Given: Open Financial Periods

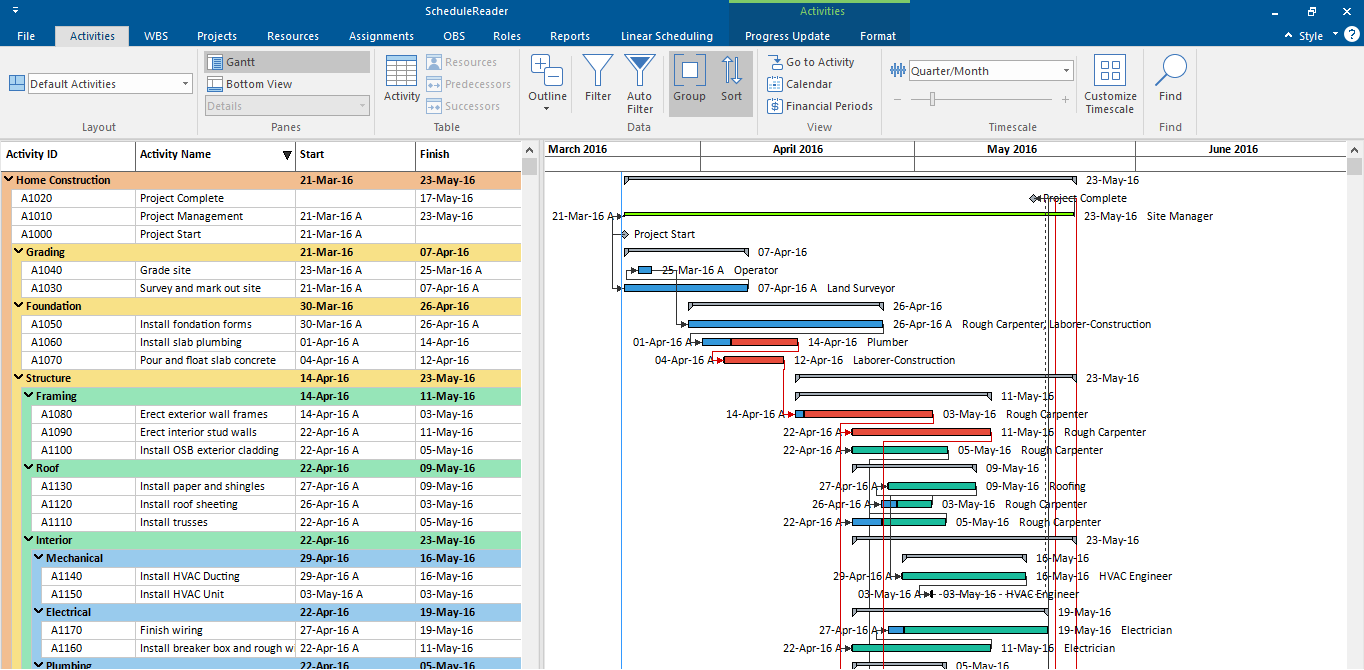Looking at the screenshot, I should pyautogui.click(x=820, y=106).
